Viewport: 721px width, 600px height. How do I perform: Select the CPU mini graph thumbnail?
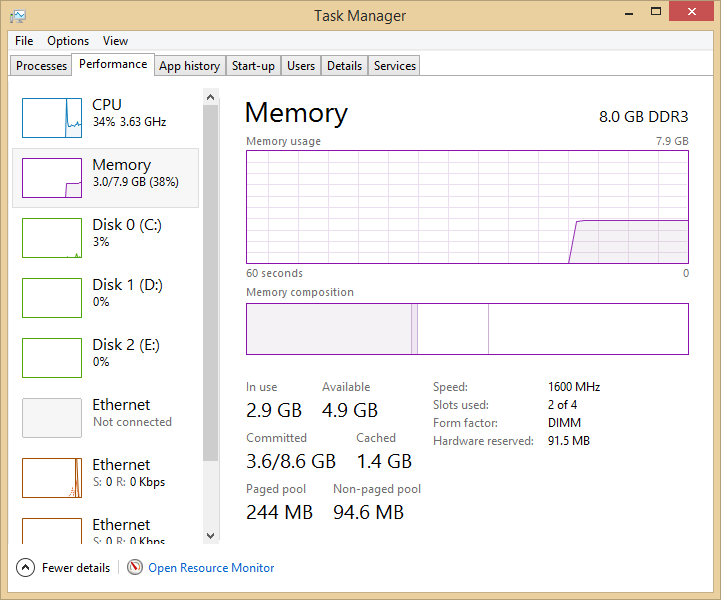[52, 117]
